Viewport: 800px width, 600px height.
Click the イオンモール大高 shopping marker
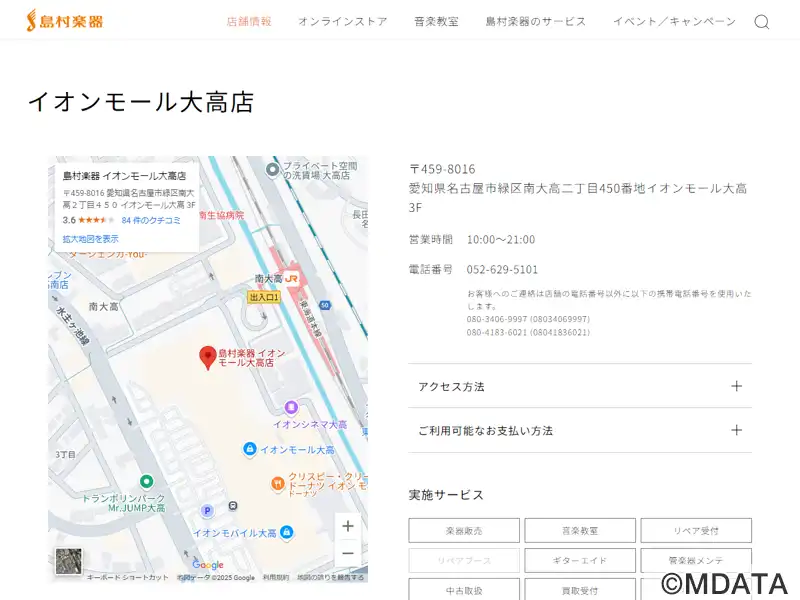click(x=249, y=449)
